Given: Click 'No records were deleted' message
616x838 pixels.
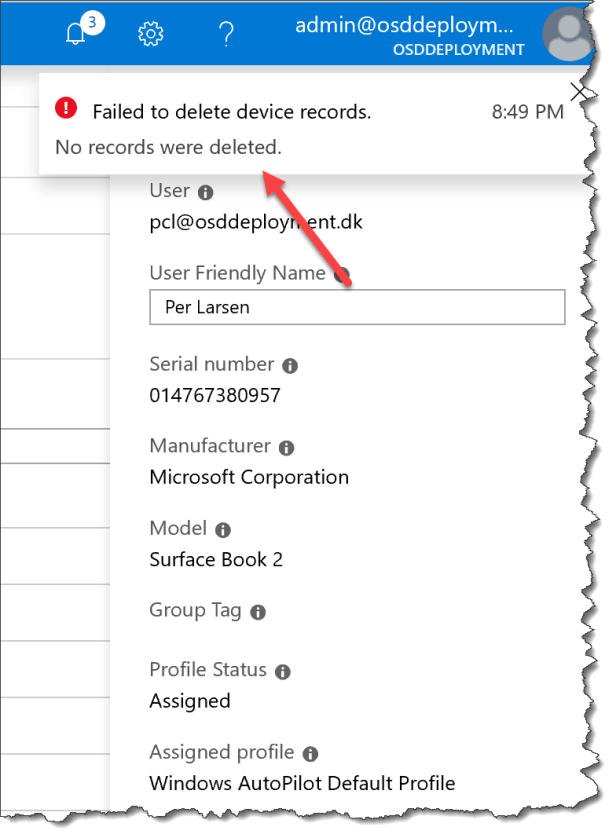Looking at the screenshot, I should point(168,147).
